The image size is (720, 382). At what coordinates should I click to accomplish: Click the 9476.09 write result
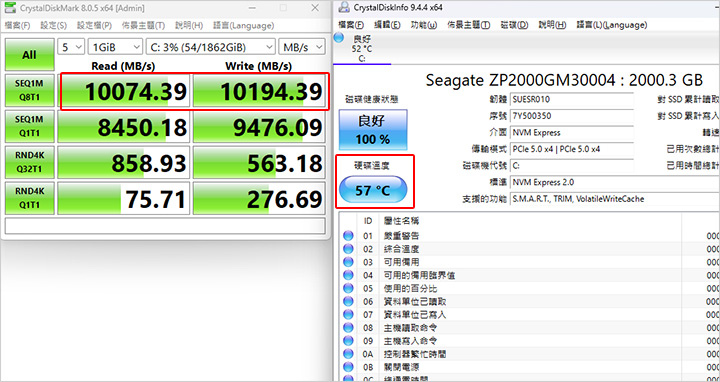click(259, 127)
